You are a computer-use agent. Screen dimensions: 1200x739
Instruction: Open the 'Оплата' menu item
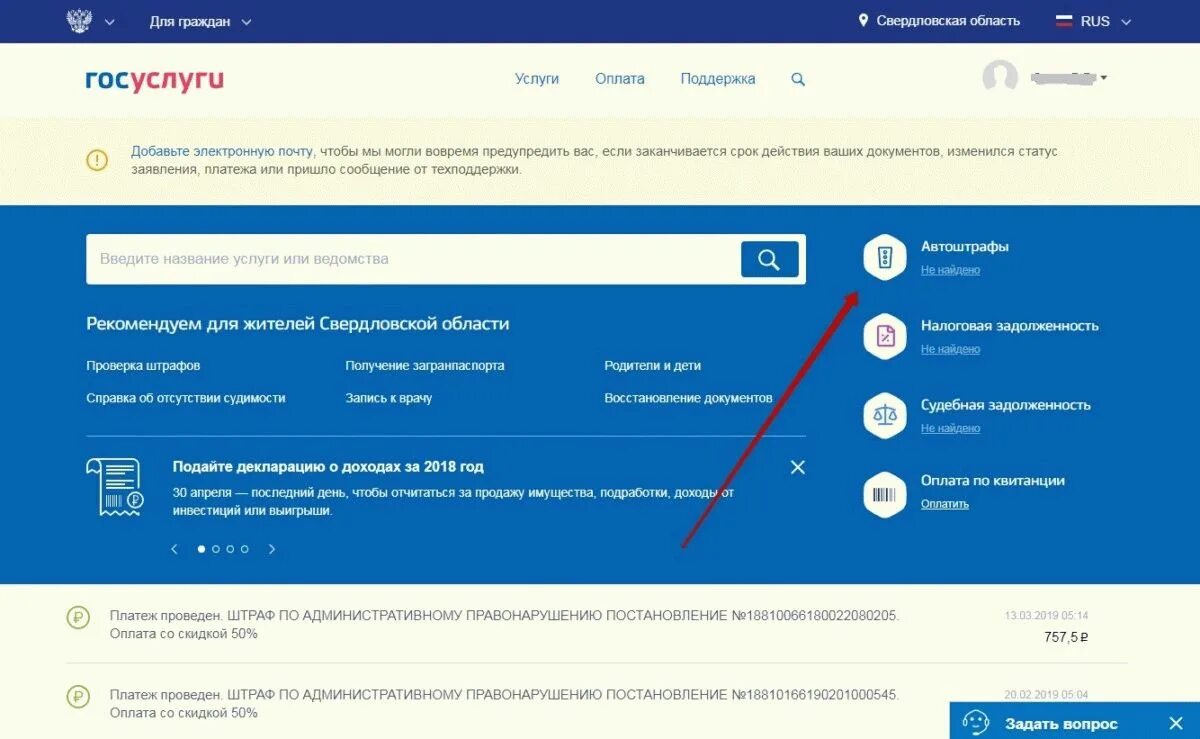click(x=620, y=79)
